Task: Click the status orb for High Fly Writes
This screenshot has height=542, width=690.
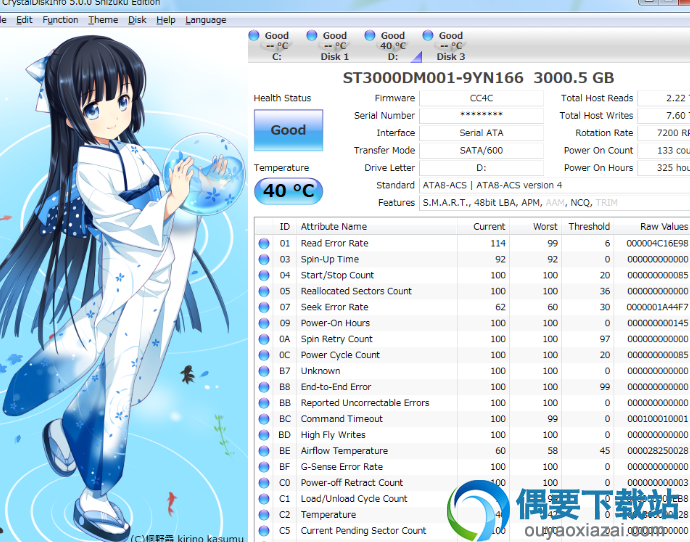Action: pyautogui.click(x=264, y=435)
